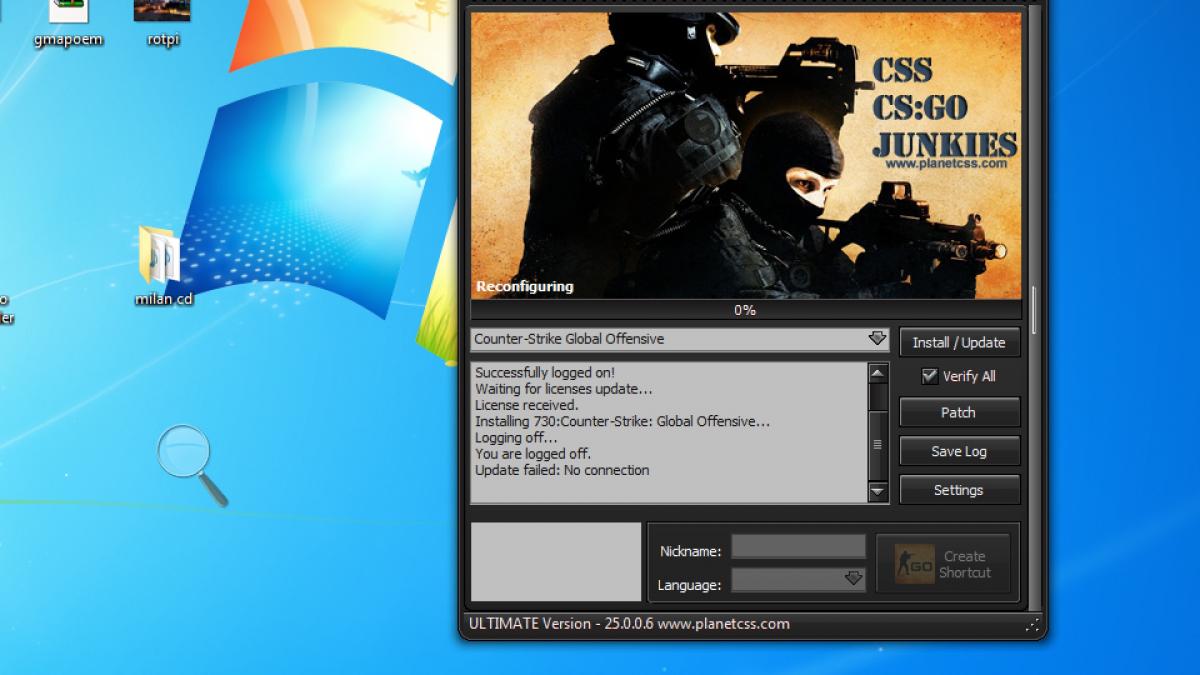The height and width of the screenshot is (675, 1200).
Task: Click the Install / Update button
Action: 959,342
